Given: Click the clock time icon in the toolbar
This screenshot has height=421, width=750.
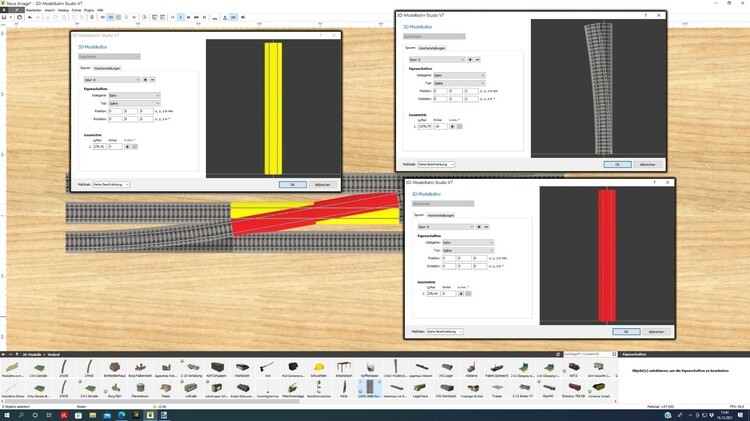Looking at the screenshot, I should (144, 17).
